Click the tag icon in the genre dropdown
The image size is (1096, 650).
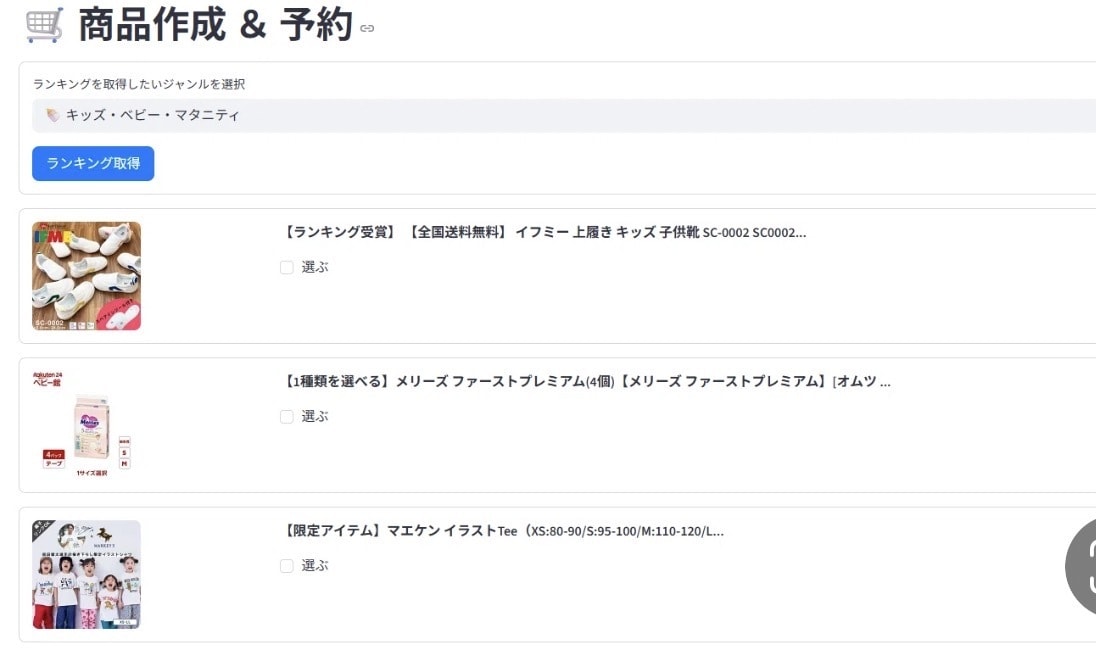point(52,115)
